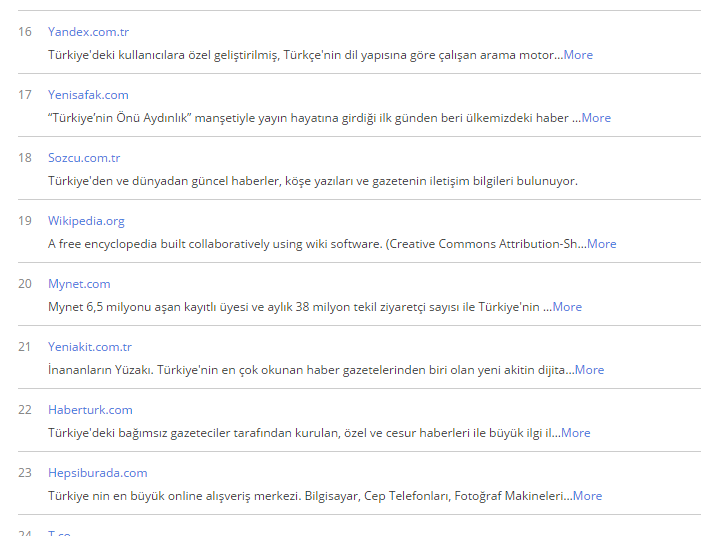The height and width of the screenshot is (536, 701).
Task: Click the Sozcu.com.tr description text
Action: pos(313,181)
